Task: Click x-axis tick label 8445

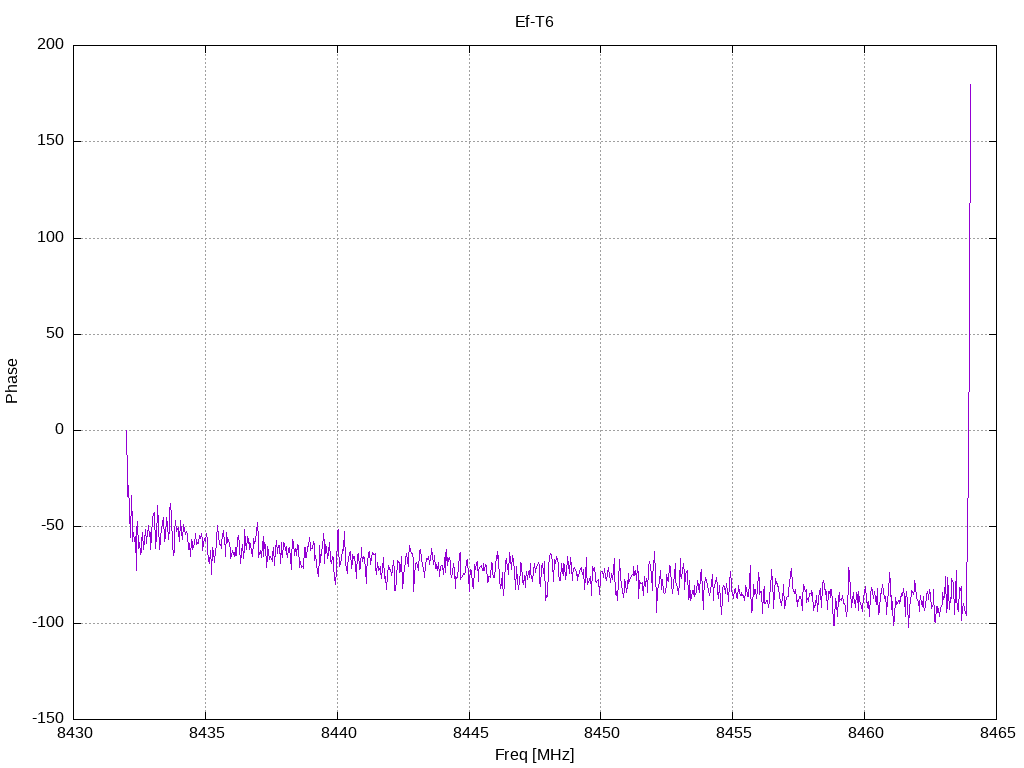Action: 470,733
